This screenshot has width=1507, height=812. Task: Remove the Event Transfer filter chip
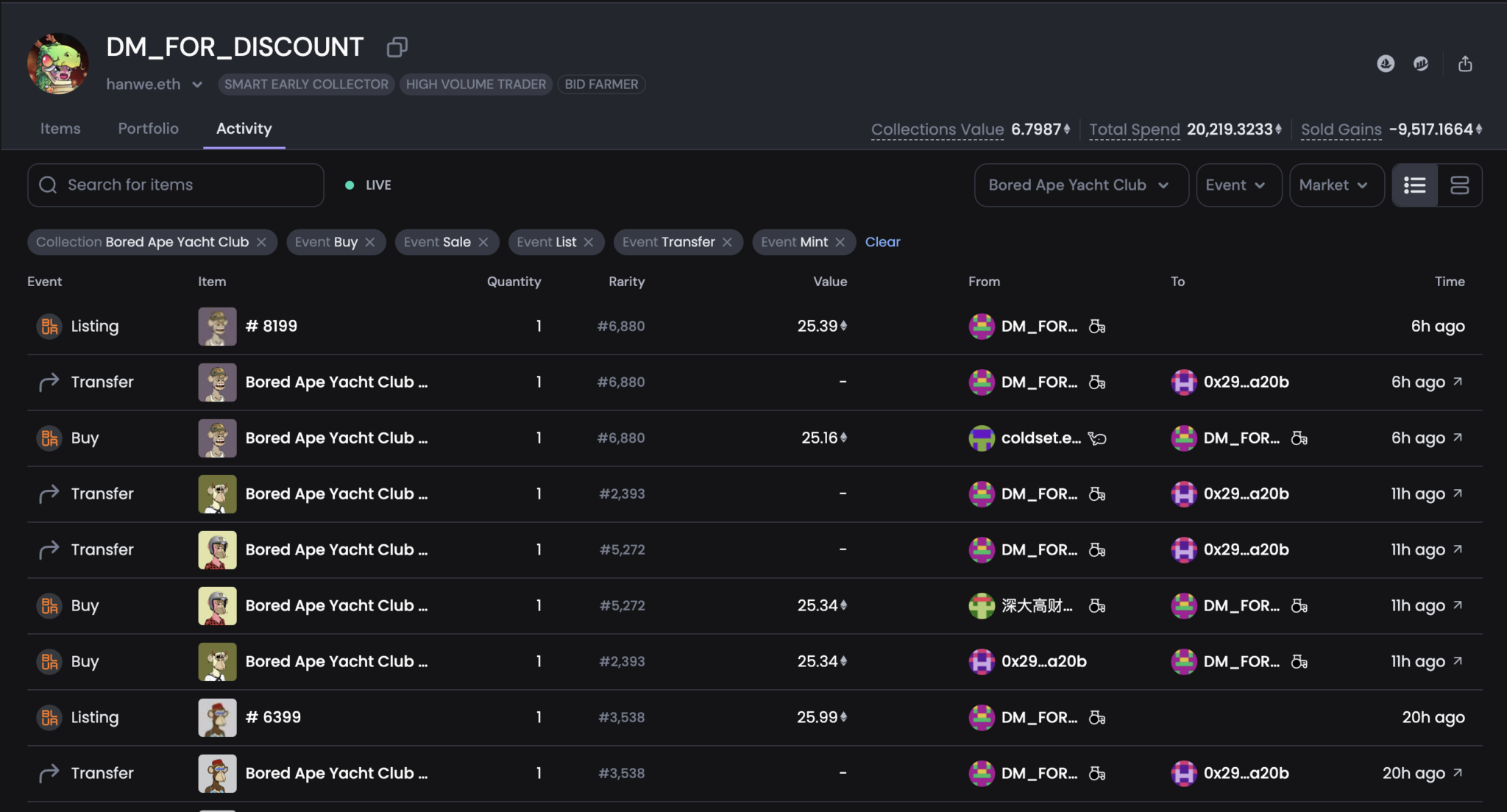[727, 242]
